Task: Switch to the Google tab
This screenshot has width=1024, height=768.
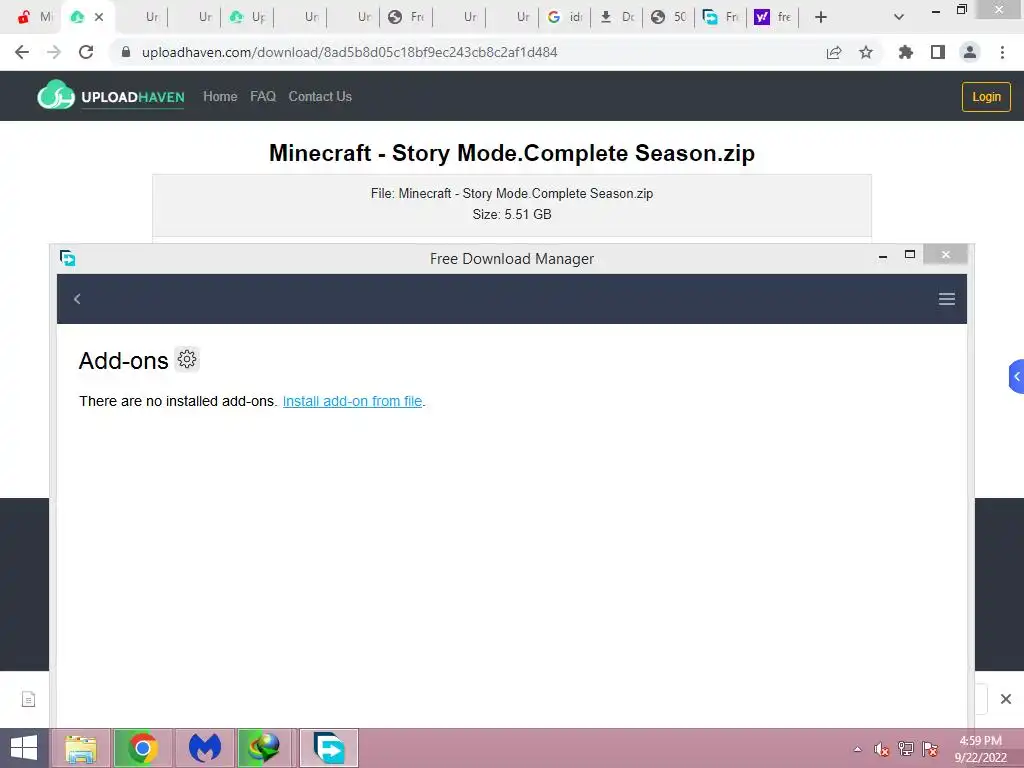Action: pyautogui.click(x=565, y=17)
